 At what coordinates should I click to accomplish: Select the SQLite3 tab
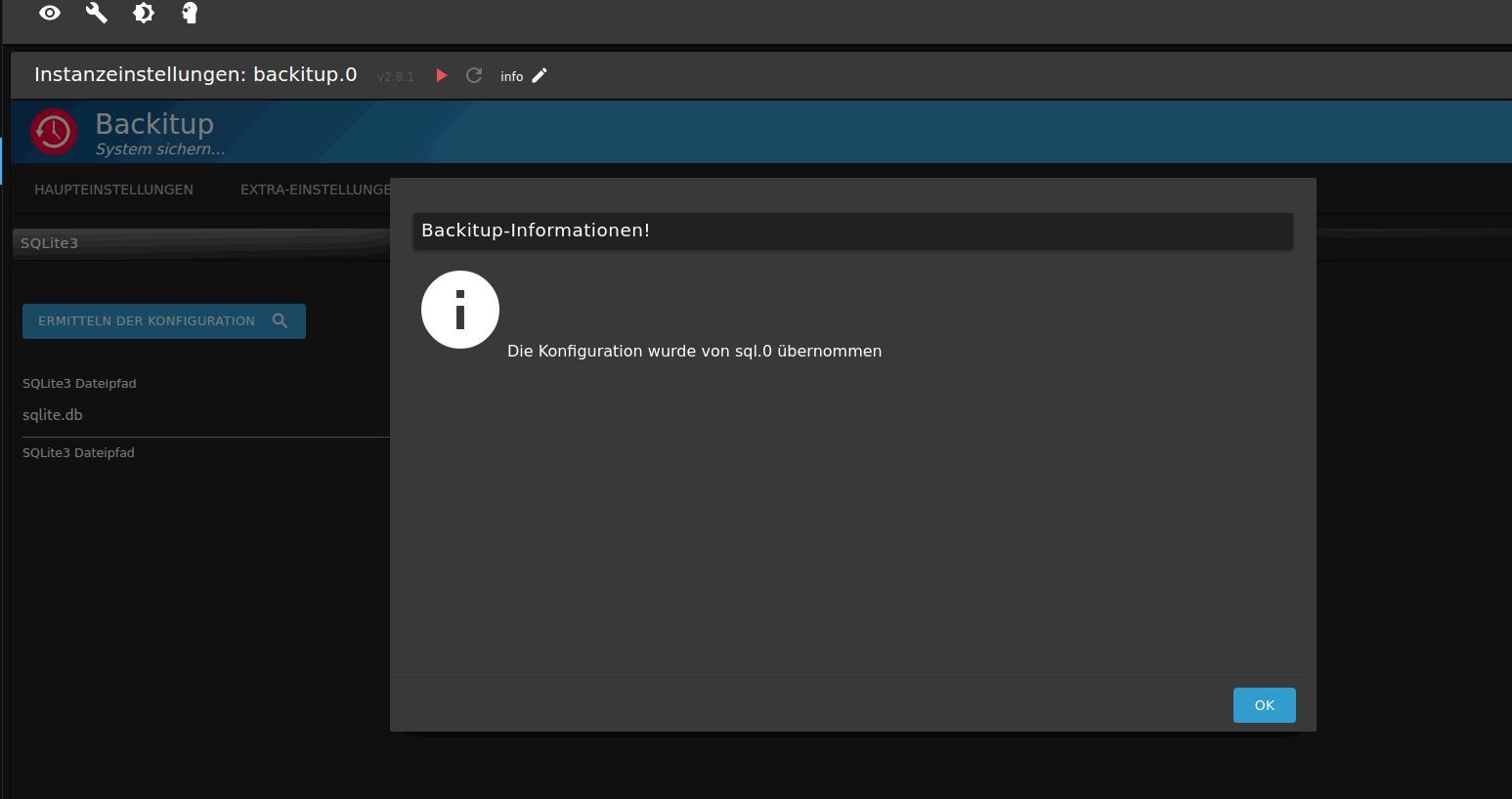point(49,243)
